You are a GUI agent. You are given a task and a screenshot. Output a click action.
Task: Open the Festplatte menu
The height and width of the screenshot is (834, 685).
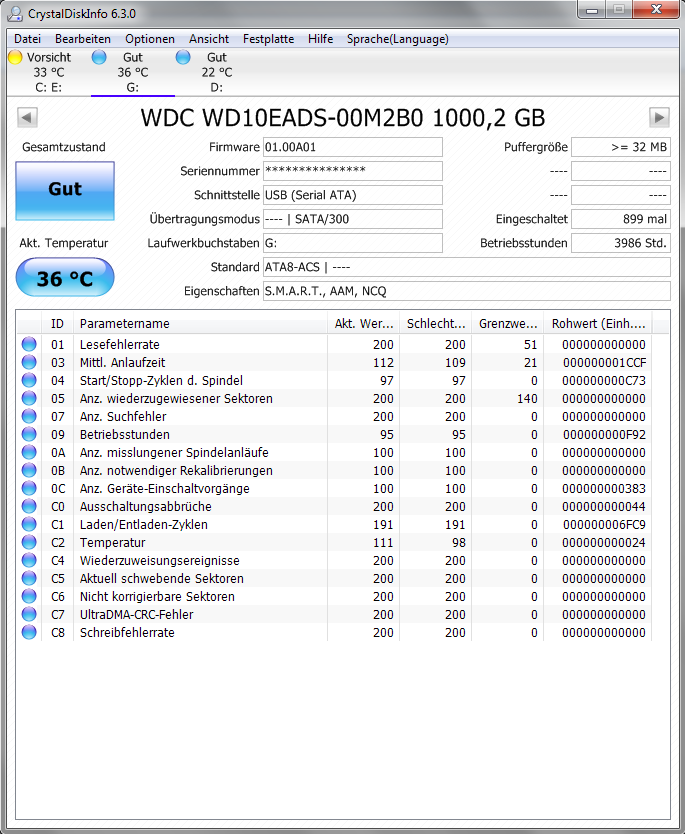click(x=268, y=39)
